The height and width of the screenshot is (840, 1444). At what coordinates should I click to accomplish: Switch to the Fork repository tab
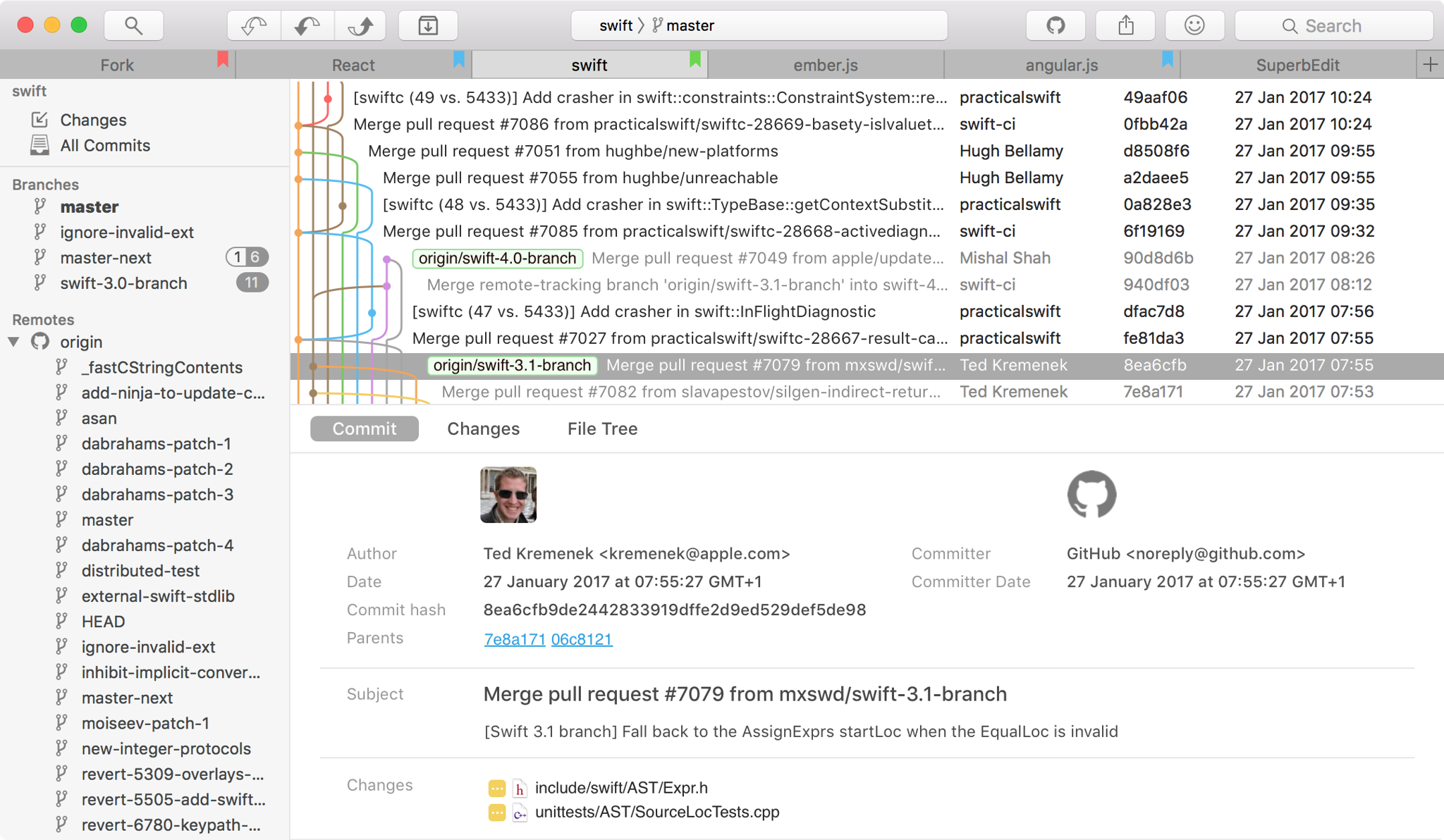coord(117,65)
